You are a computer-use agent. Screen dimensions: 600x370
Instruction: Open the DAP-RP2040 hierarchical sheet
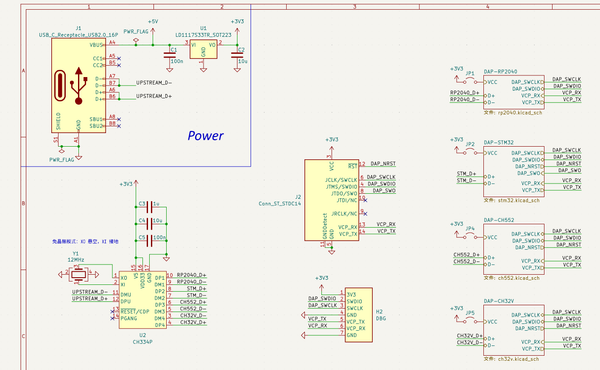tap(514, 92)
